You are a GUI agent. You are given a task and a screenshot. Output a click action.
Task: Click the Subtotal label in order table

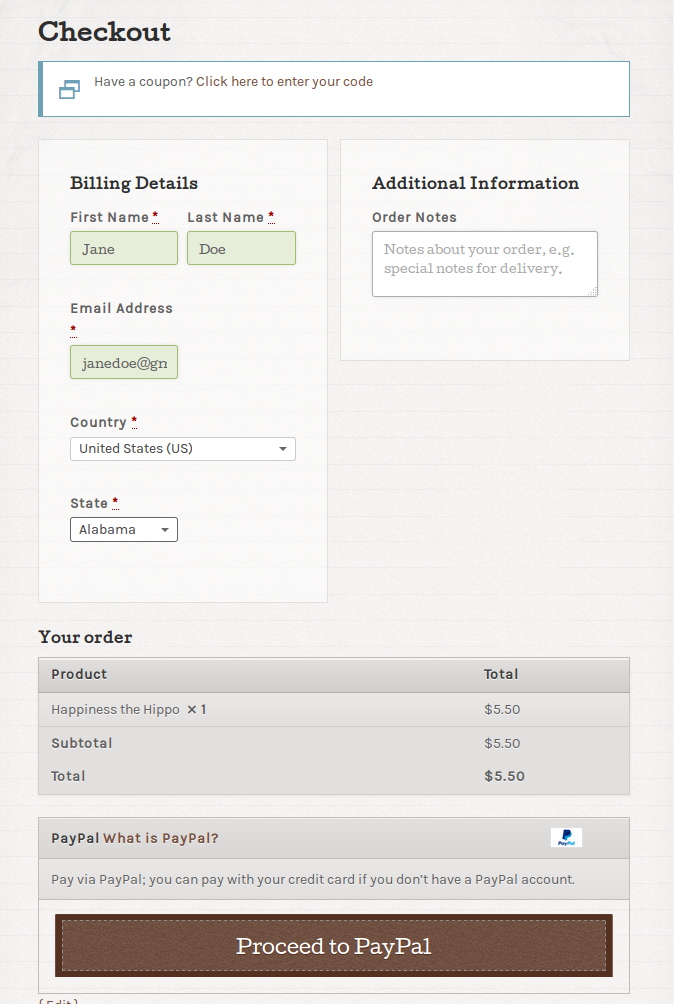[82, 743]
